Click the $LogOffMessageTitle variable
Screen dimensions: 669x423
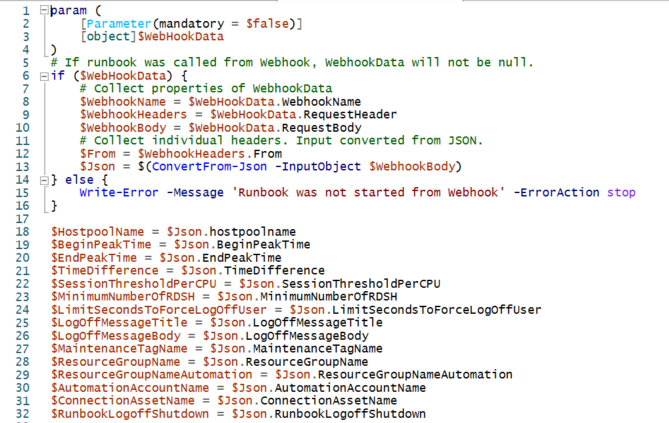pyautogui.click(x=119, y=323)
